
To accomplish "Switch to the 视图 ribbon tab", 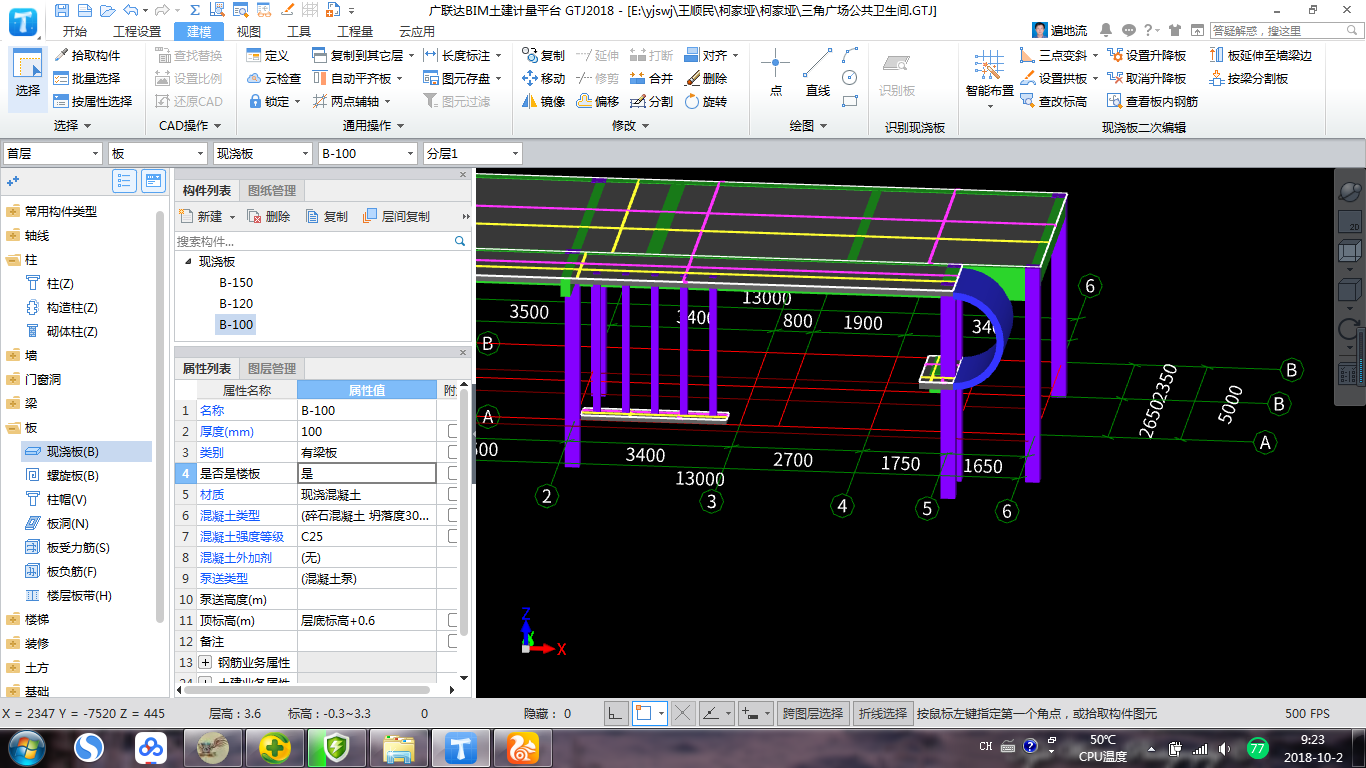I will click(249, 31).
